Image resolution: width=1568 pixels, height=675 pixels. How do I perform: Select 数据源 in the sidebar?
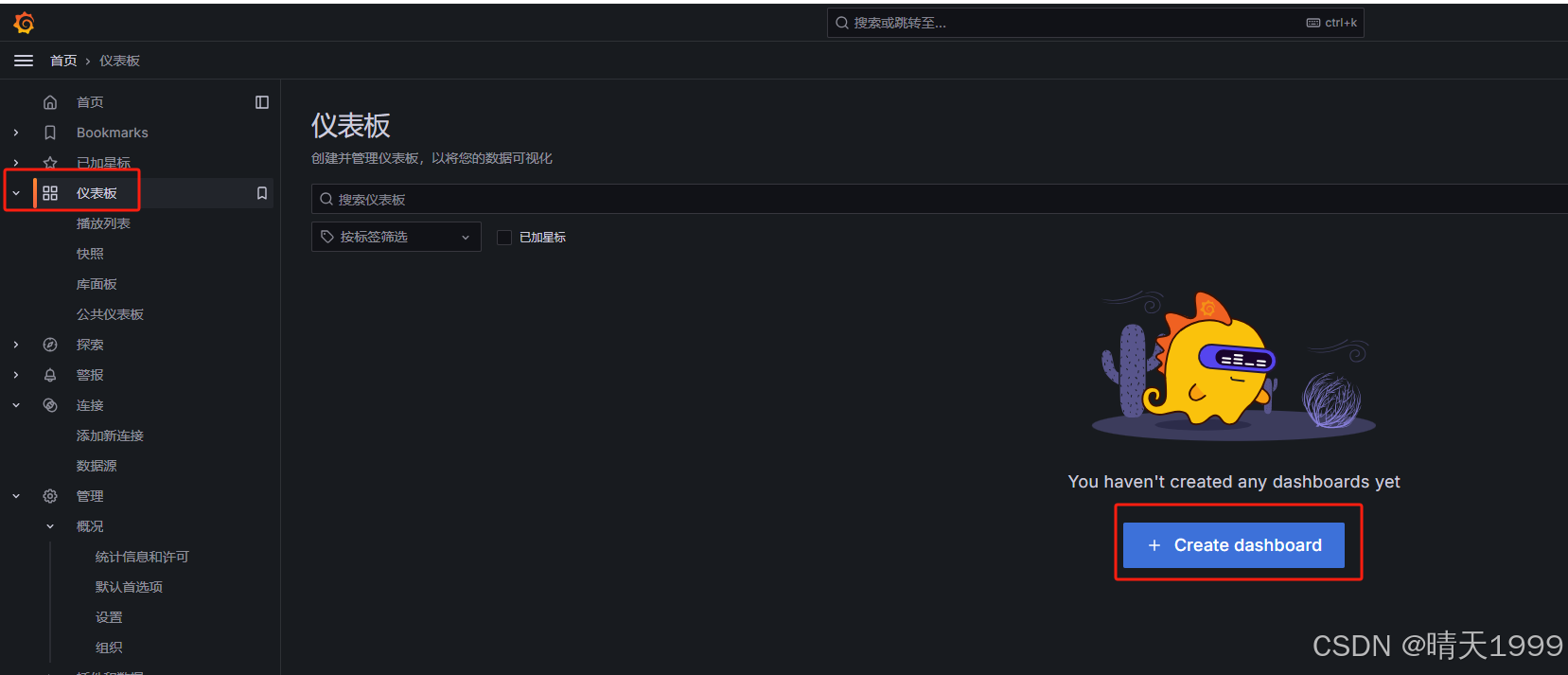click(97, 466)
